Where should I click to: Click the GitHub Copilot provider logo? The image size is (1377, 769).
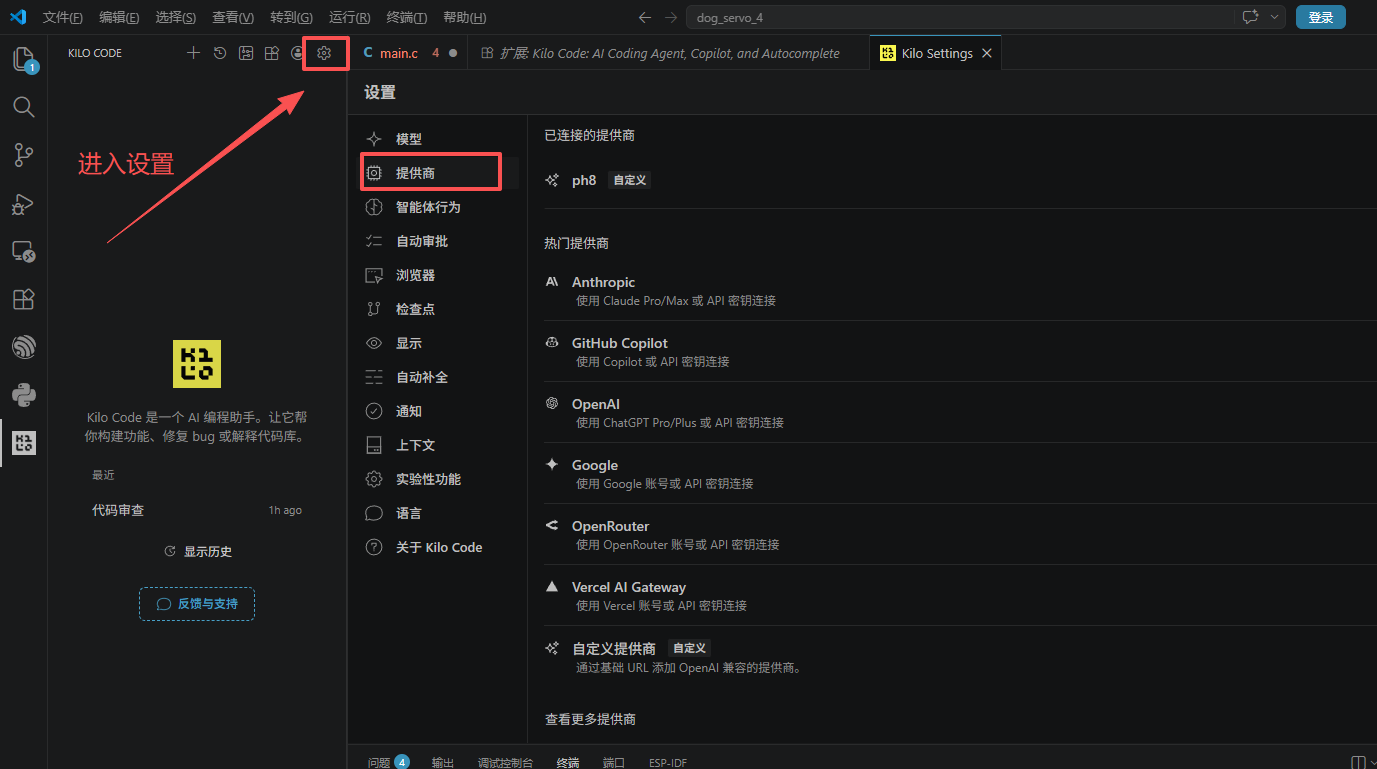click(552, 343)
